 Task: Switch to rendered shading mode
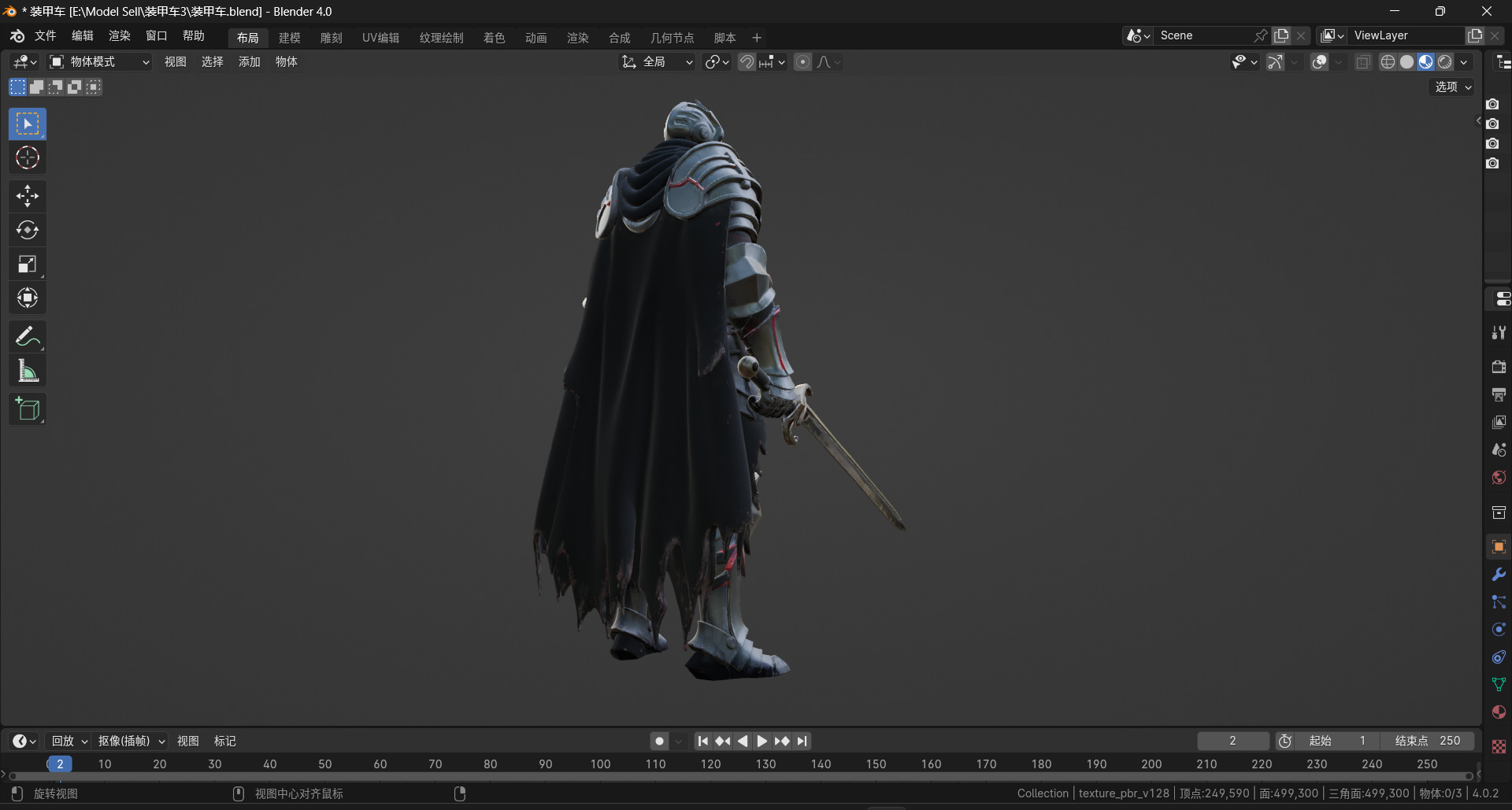click(1445, 62)
